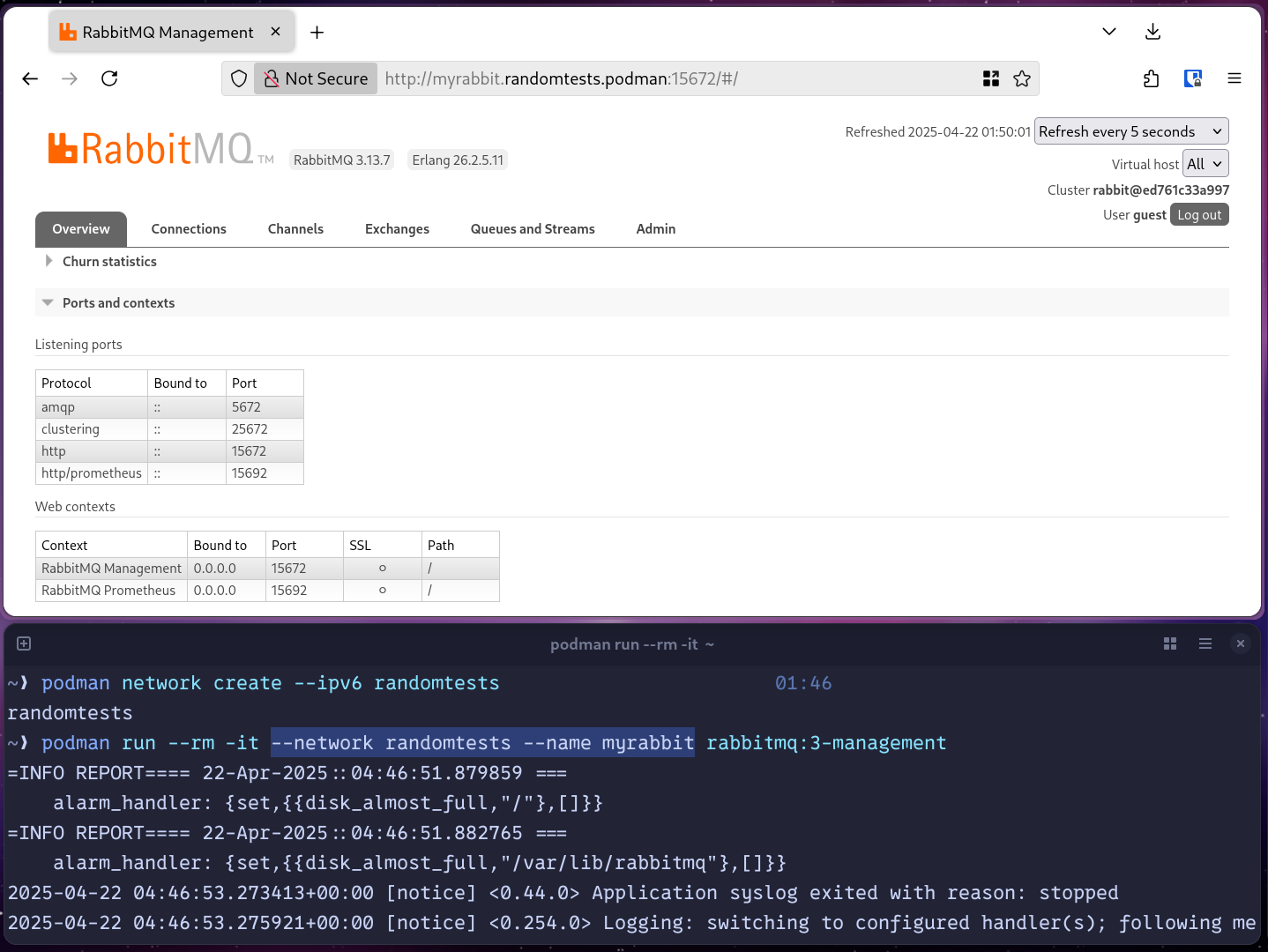Go to the Queues and Streams tab
The height and width of the screenshot is (952, 1268).
(x=533, y=229)
